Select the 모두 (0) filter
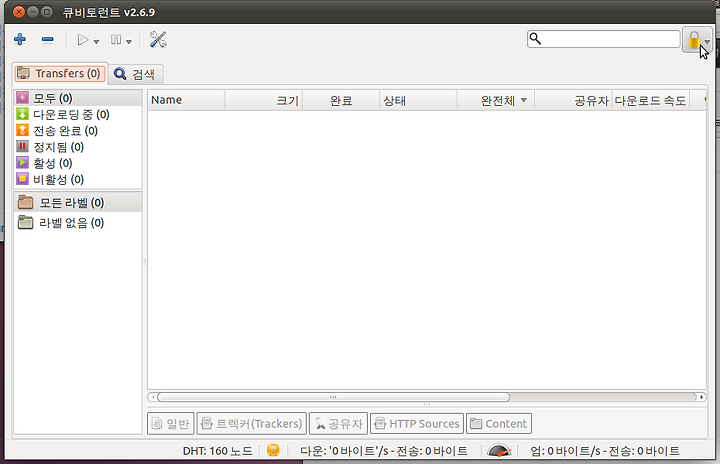The width and height of the screenshot is (720, 464). (x=77, y=98)
